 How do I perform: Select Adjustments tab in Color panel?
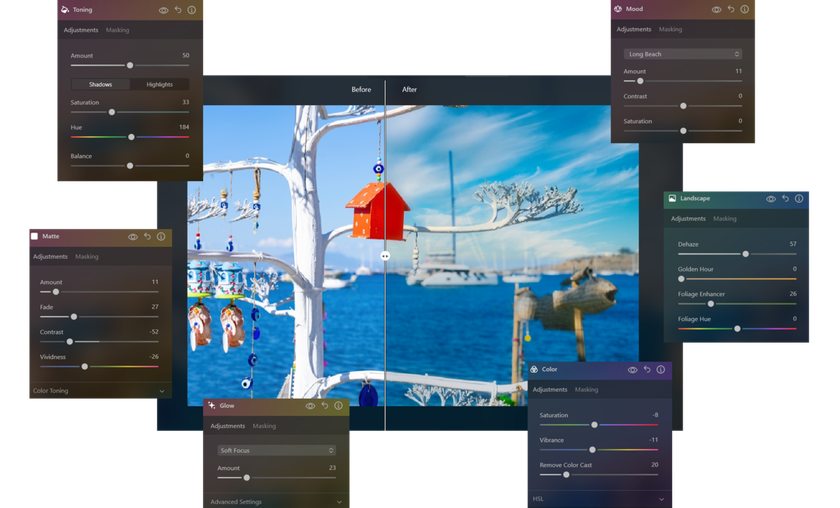(x=550, y=390)
